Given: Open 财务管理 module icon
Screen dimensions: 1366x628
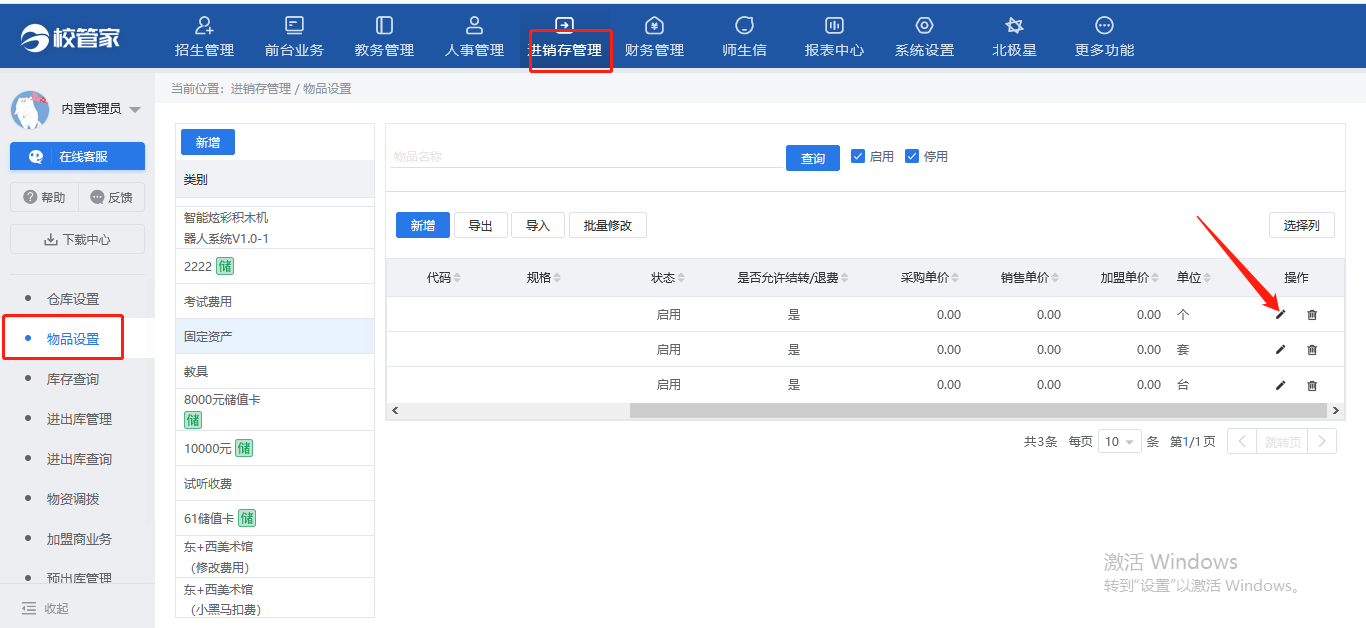Looking at the screenshot, I should click(x=654, y=25).
